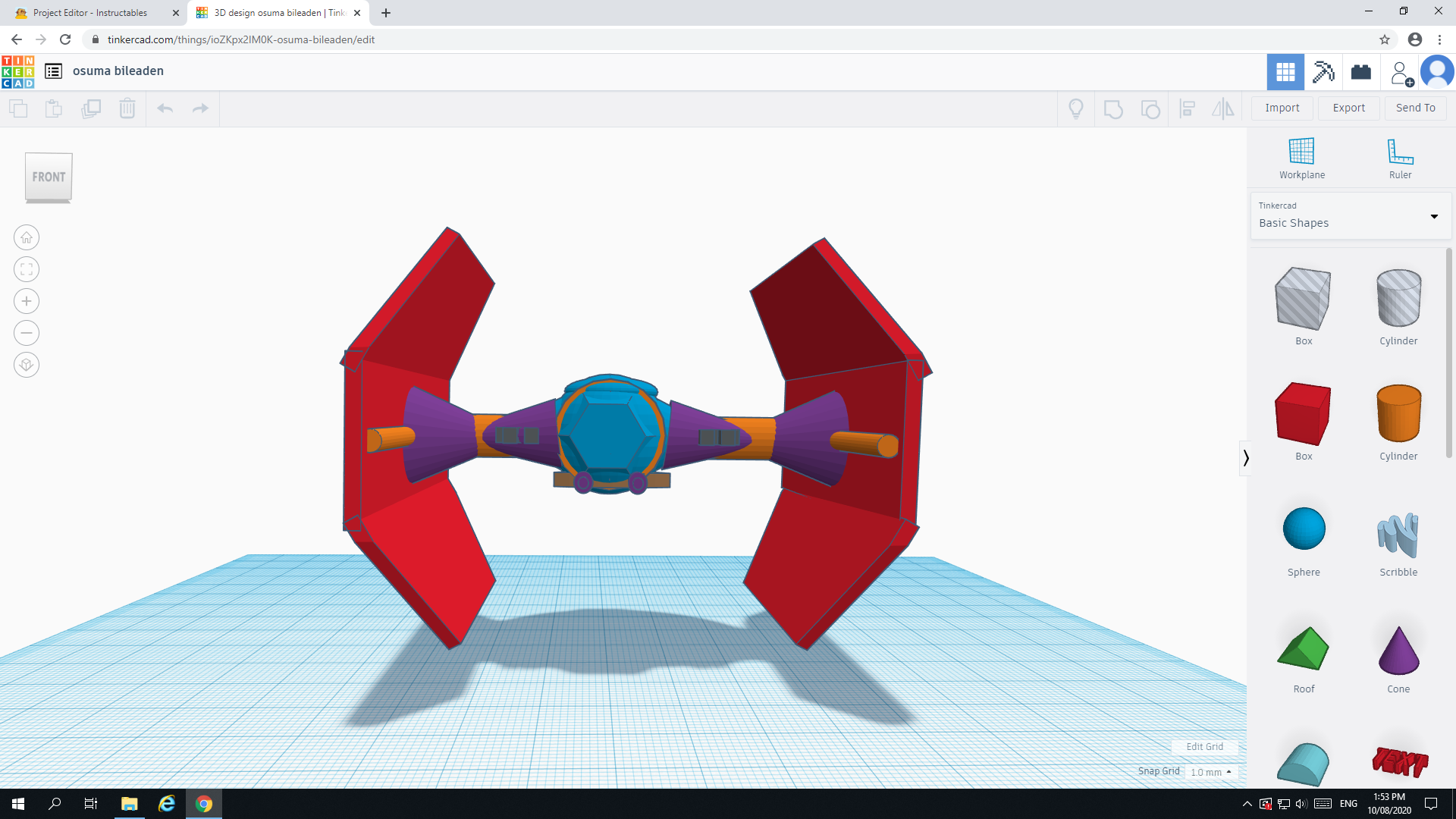The height and width of the screenshot is (819, 1456).
Task: Click the Delete trash icon
Action: [x=127, y=108]
